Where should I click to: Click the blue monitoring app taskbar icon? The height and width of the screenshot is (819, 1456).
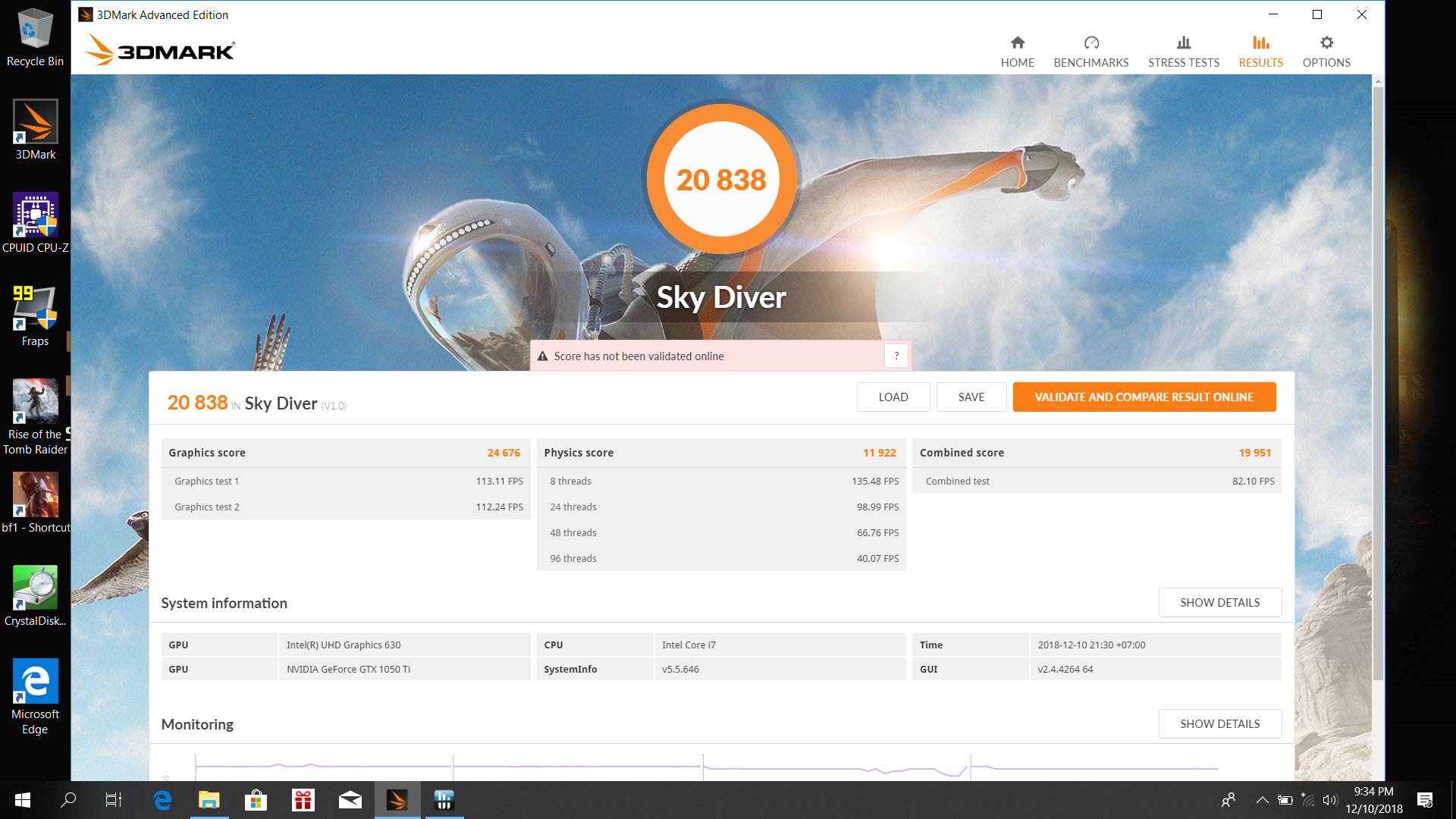pos(444,800)
